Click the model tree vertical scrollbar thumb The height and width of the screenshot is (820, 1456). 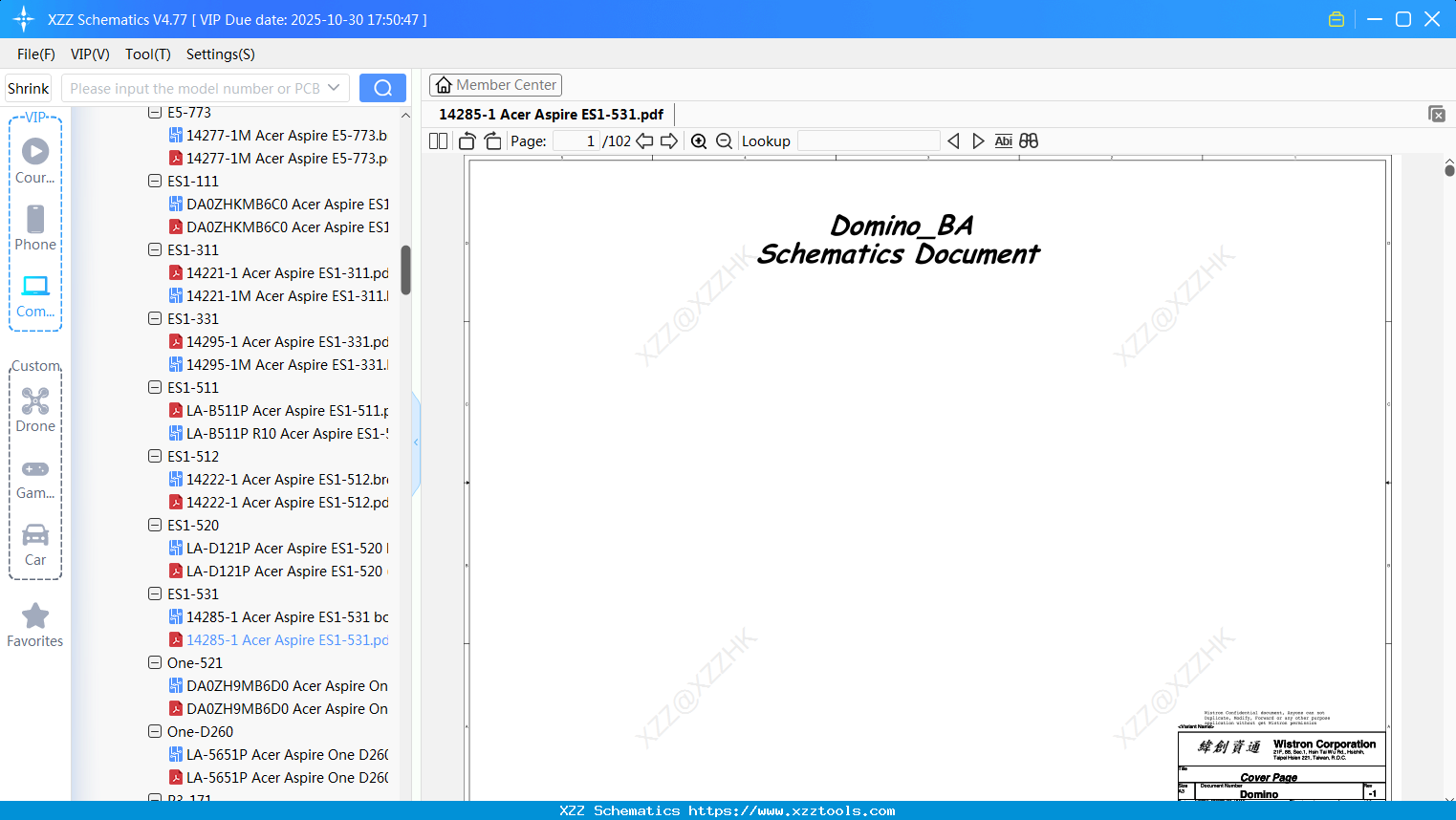(x=405, y=270)
